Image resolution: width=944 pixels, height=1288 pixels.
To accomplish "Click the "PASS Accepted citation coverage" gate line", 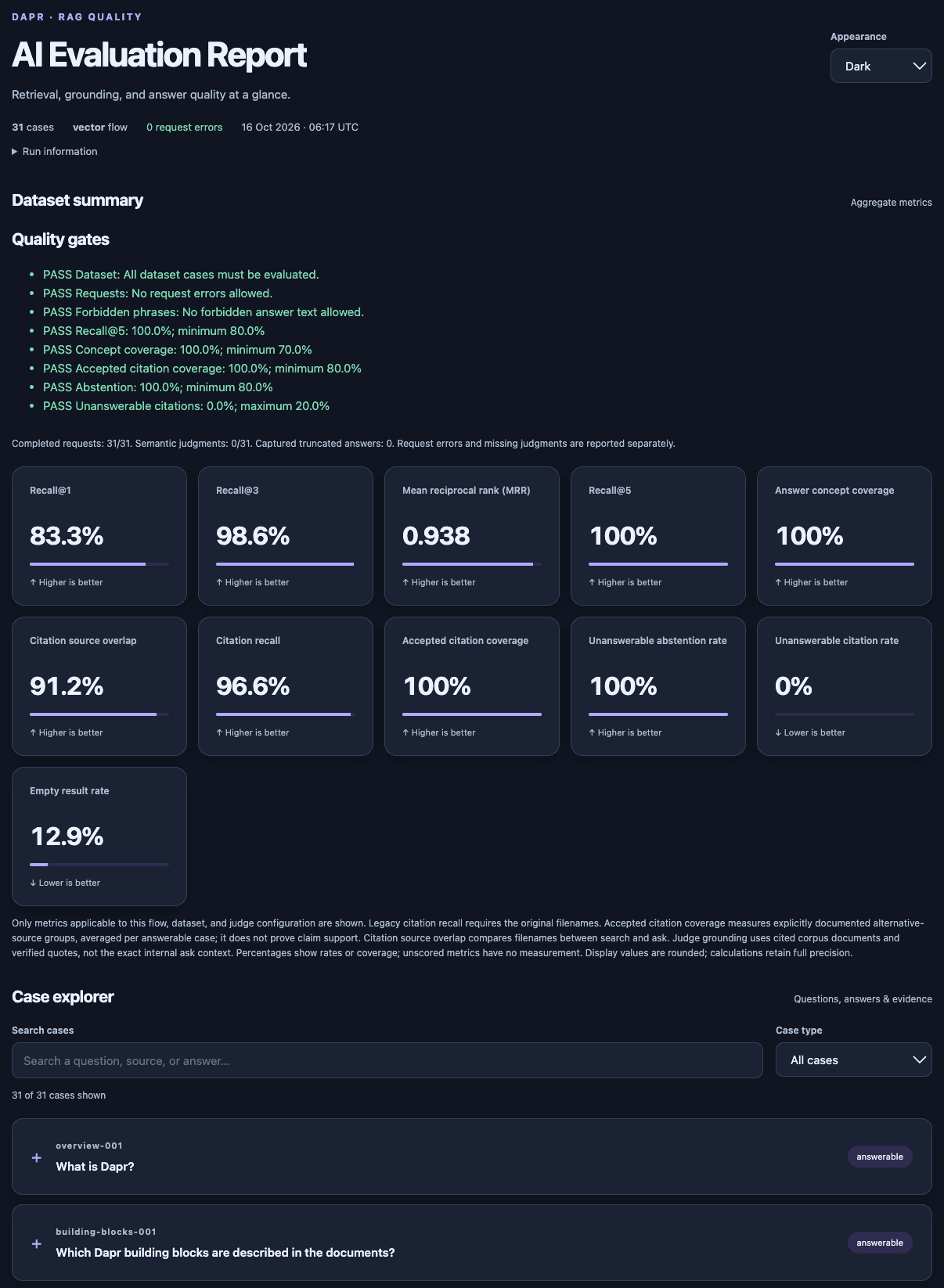I will [x=202, y=369].
